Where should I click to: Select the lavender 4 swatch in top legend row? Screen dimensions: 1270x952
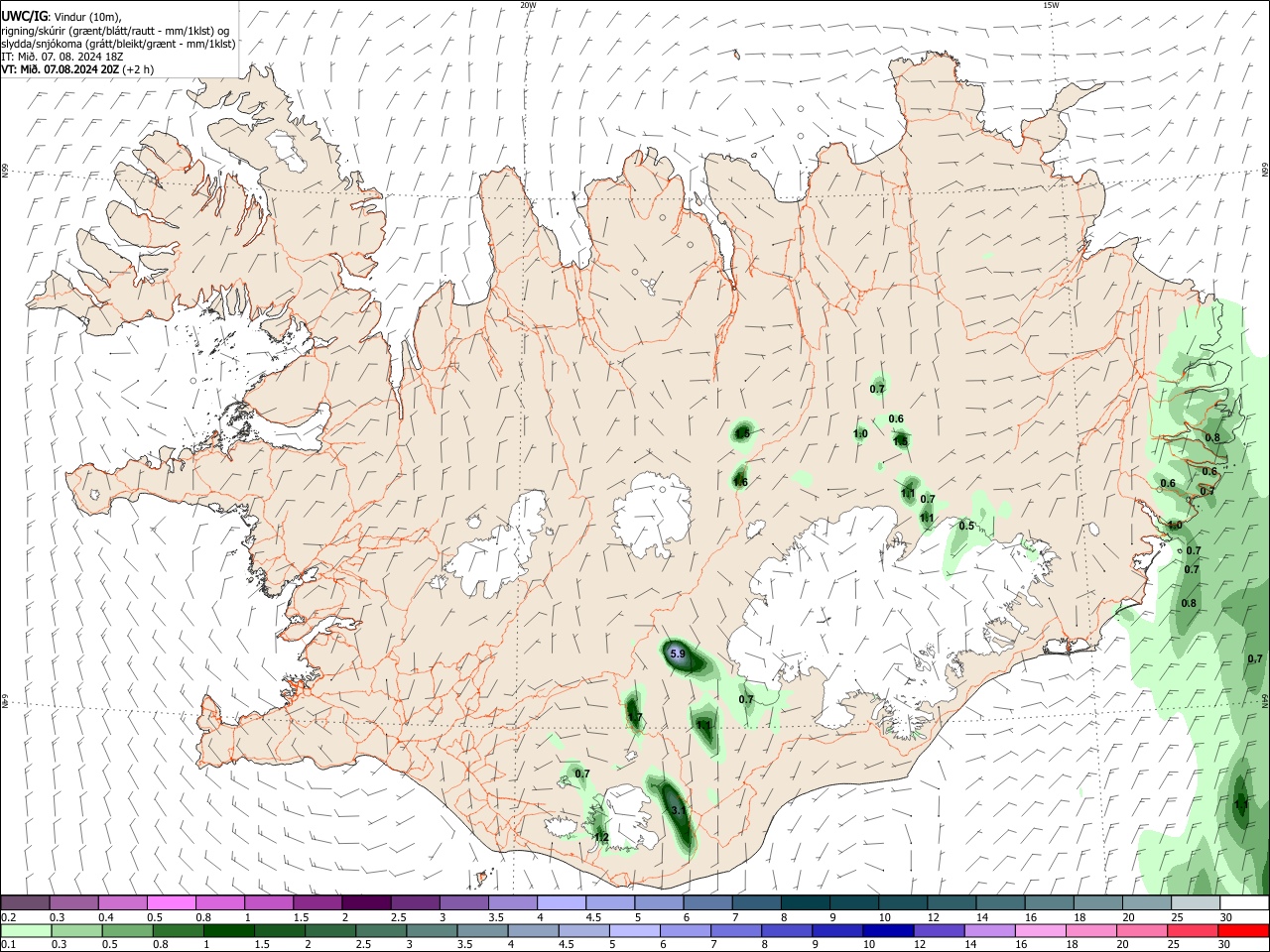tap(562, 903)
